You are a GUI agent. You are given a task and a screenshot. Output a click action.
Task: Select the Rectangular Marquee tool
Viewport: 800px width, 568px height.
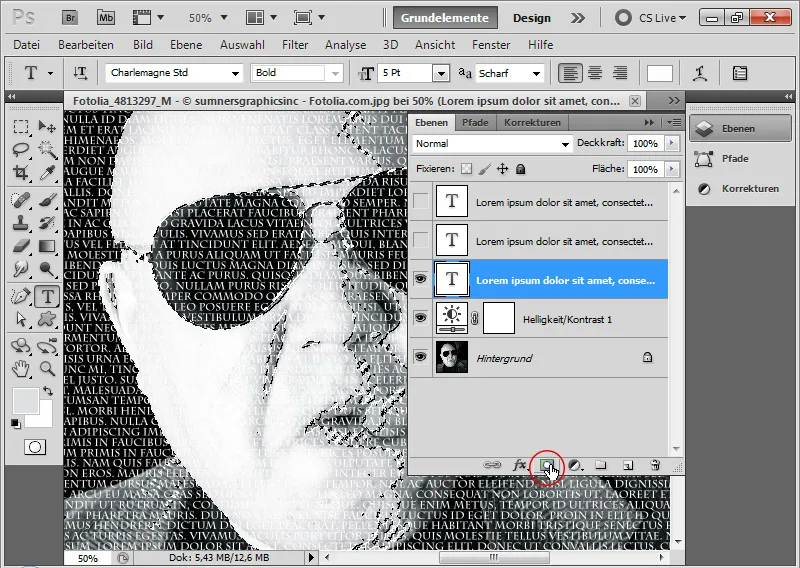[21, 126]
